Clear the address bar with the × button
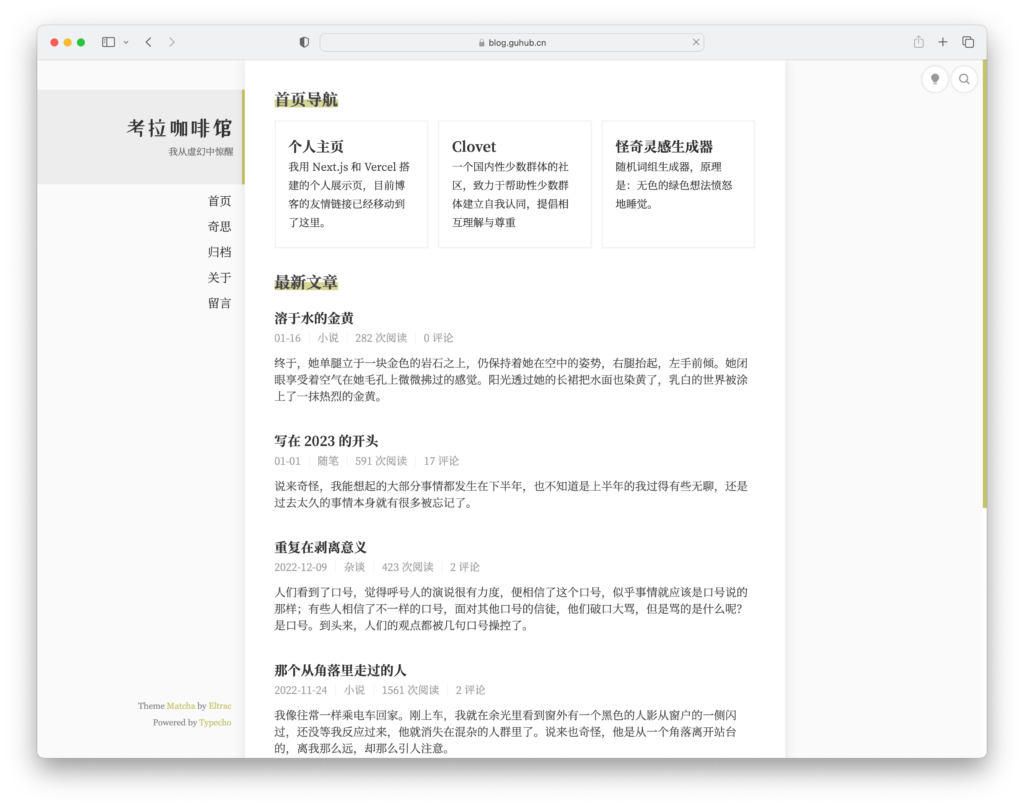Screen dimensions: 1024x807 [x=696, y=42]
